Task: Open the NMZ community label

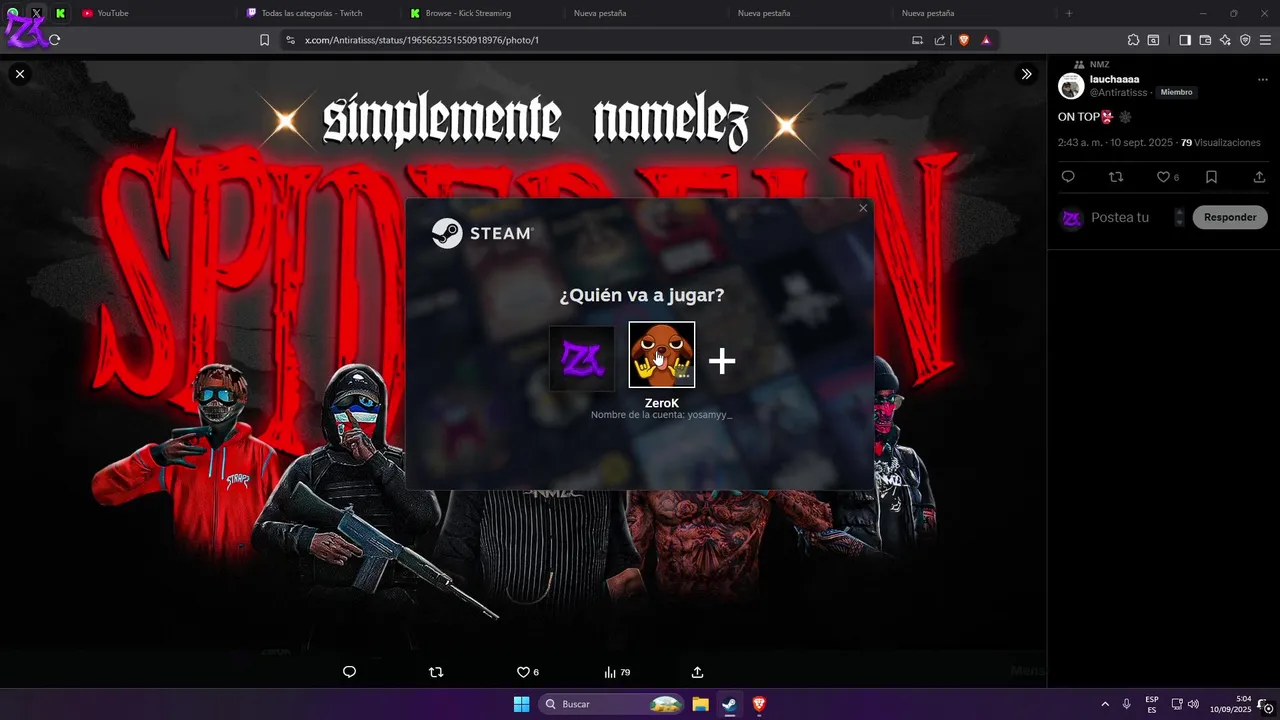Action: (1099, 64)
